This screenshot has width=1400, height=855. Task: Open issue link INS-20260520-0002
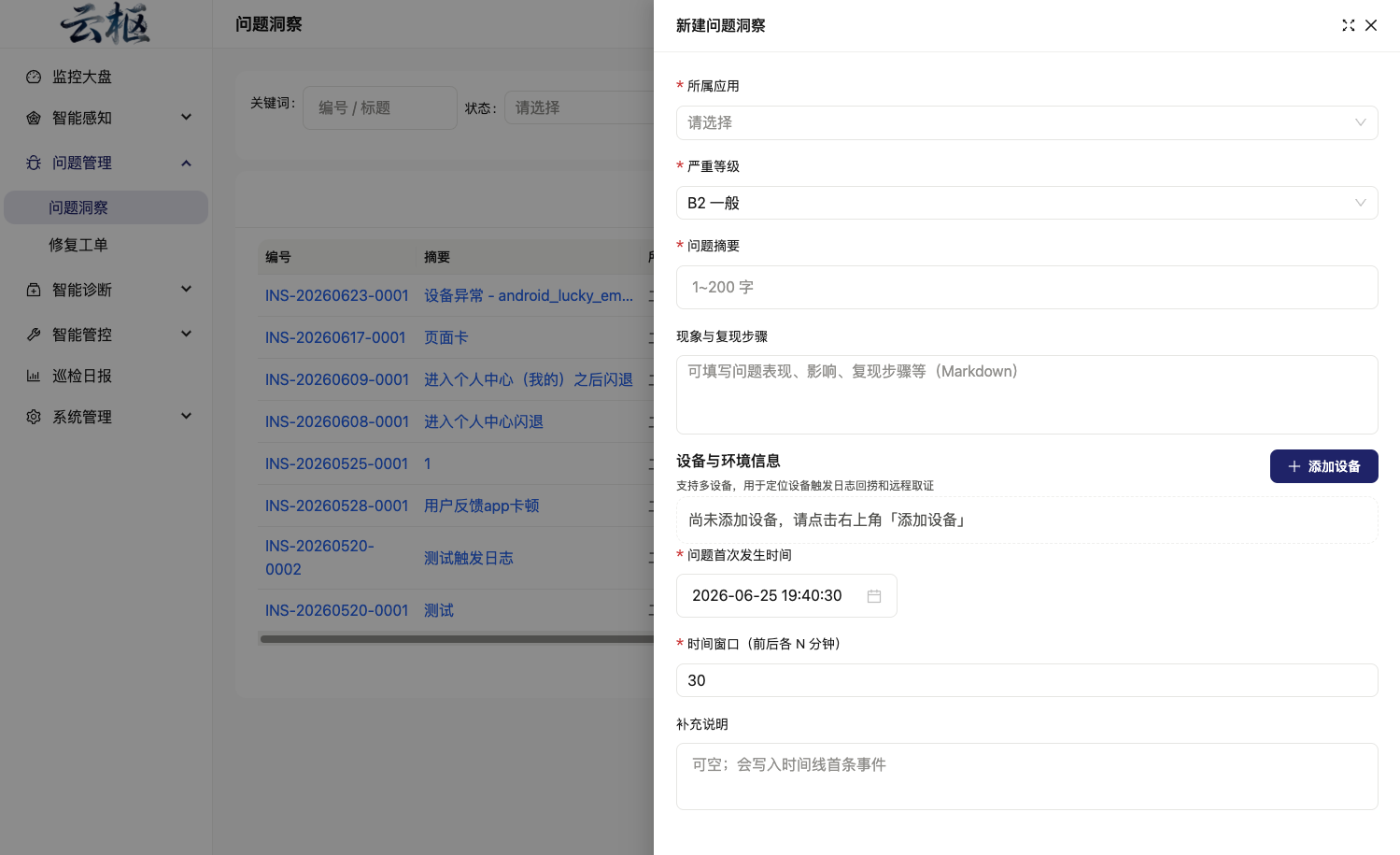pyautogui.click(x=319, y=558)
